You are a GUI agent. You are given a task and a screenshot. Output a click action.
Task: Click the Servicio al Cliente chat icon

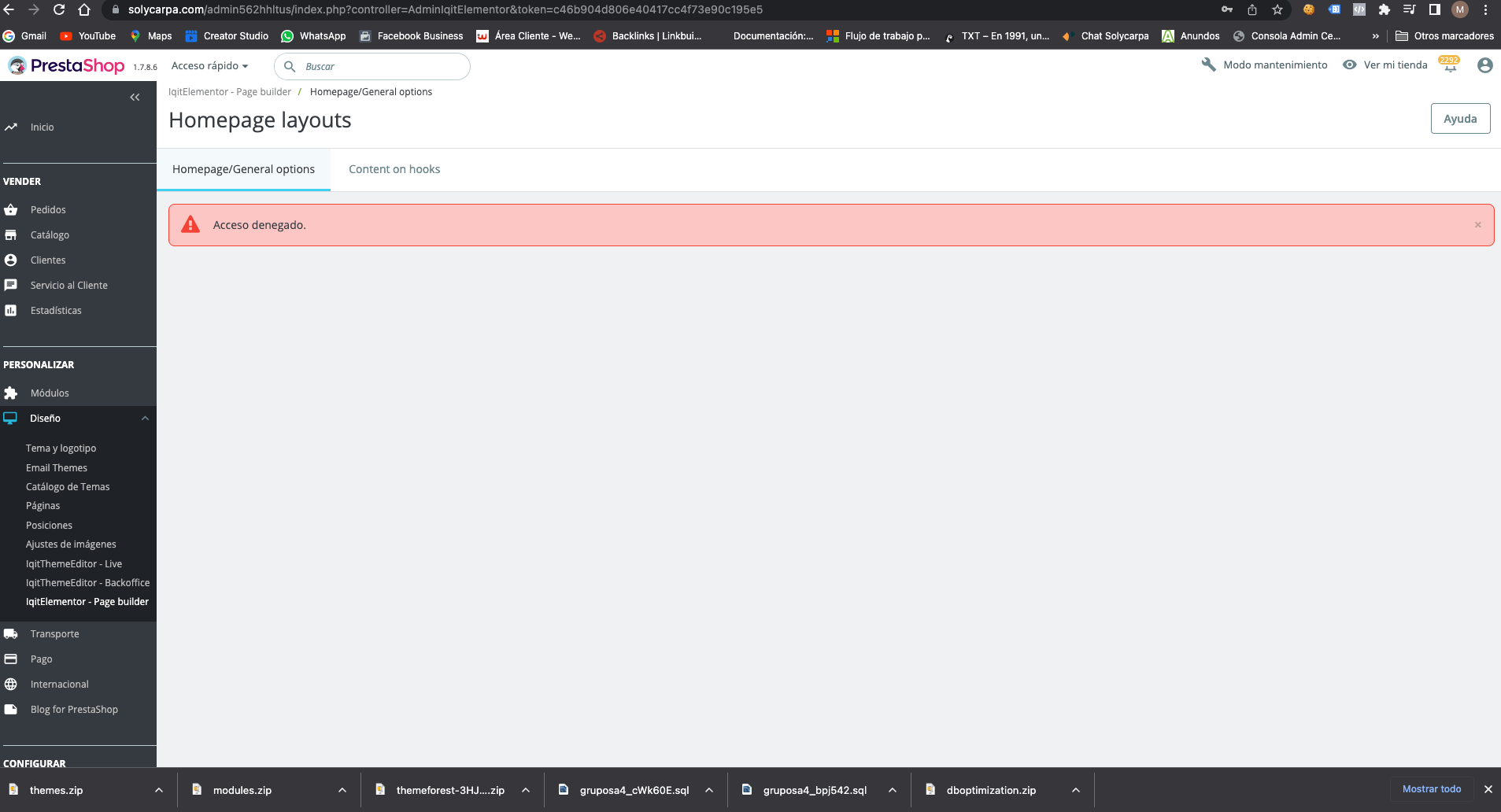pos(11,285)
